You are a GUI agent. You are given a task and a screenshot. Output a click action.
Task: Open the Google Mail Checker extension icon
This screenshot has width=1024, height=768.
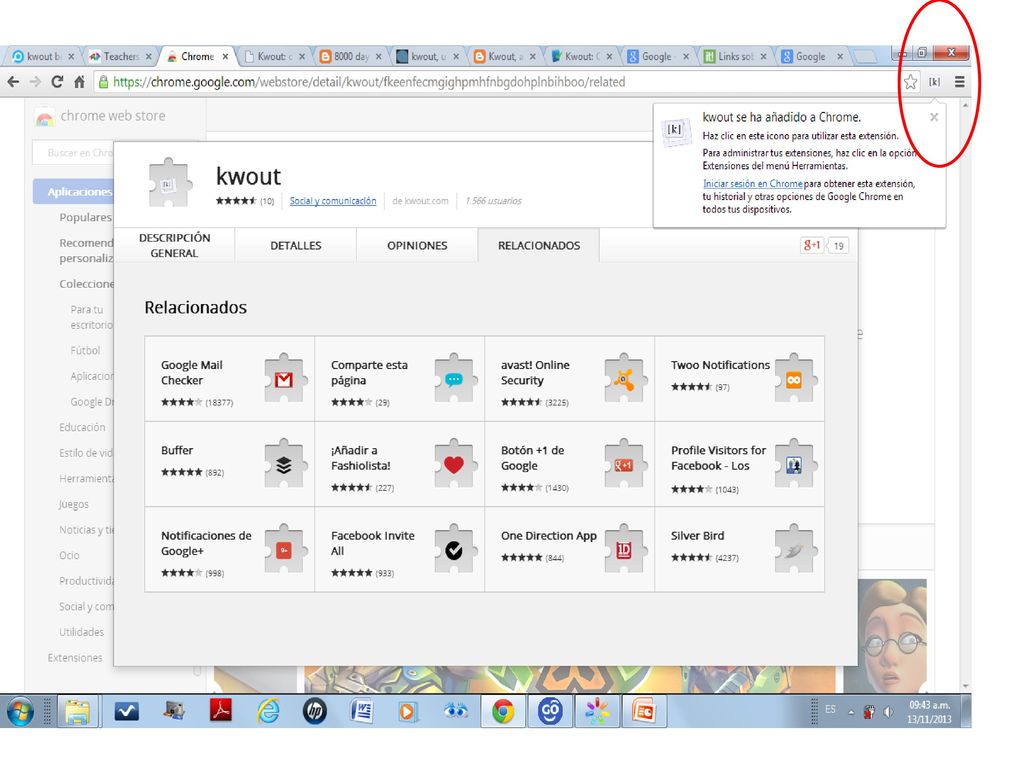pyautogui.click(x=284, y=379)
